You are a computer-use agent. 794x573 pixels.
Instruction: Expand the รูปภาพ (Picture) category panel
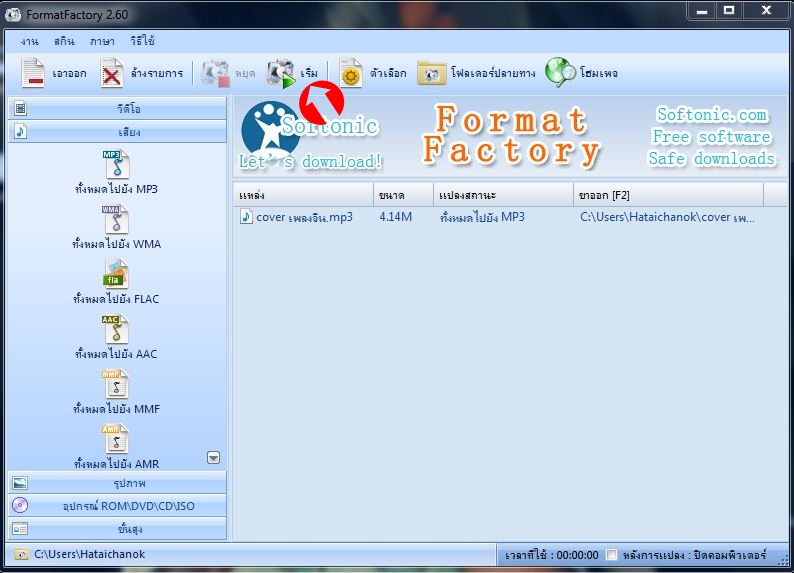point(117,483)
